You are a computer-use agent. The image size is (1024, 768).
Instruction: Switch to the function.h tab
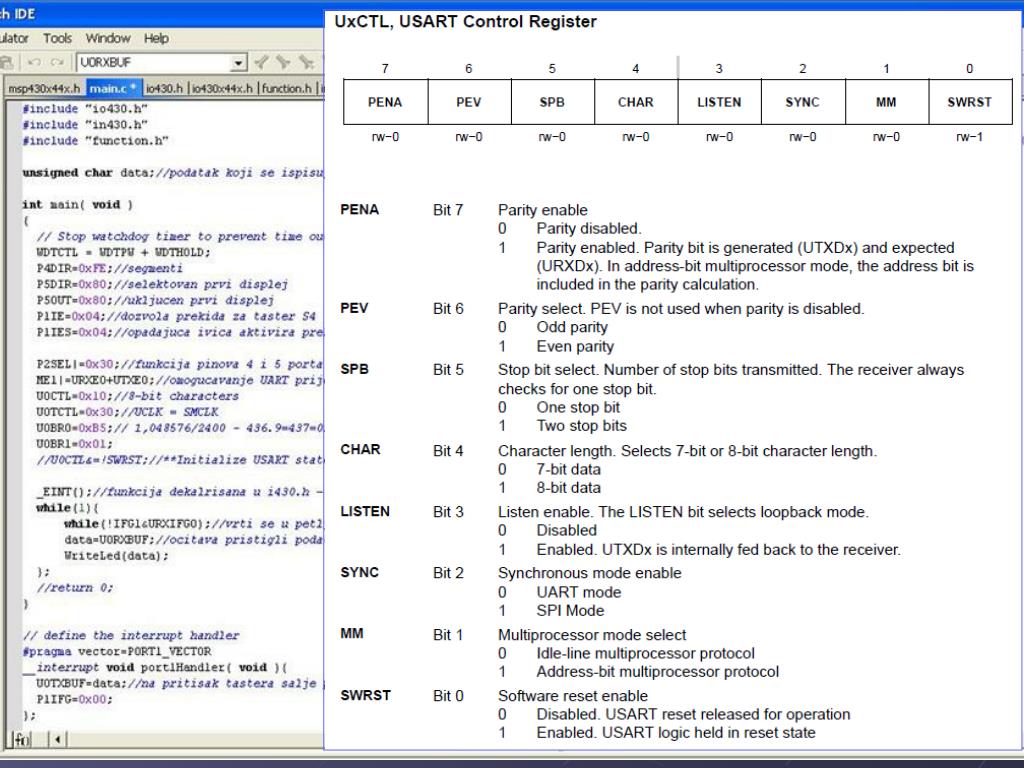pos(287,88)
